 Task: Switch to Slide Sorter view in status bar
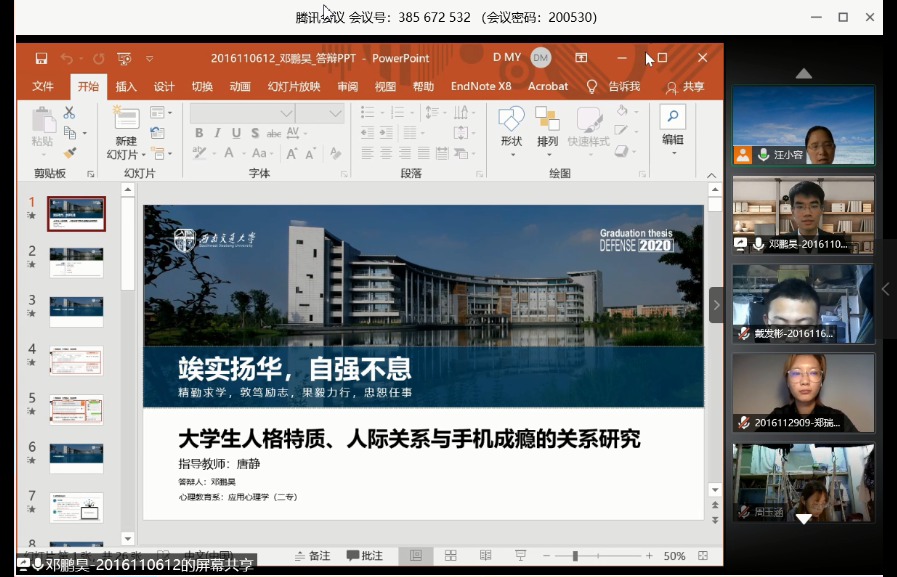(451, 556)
